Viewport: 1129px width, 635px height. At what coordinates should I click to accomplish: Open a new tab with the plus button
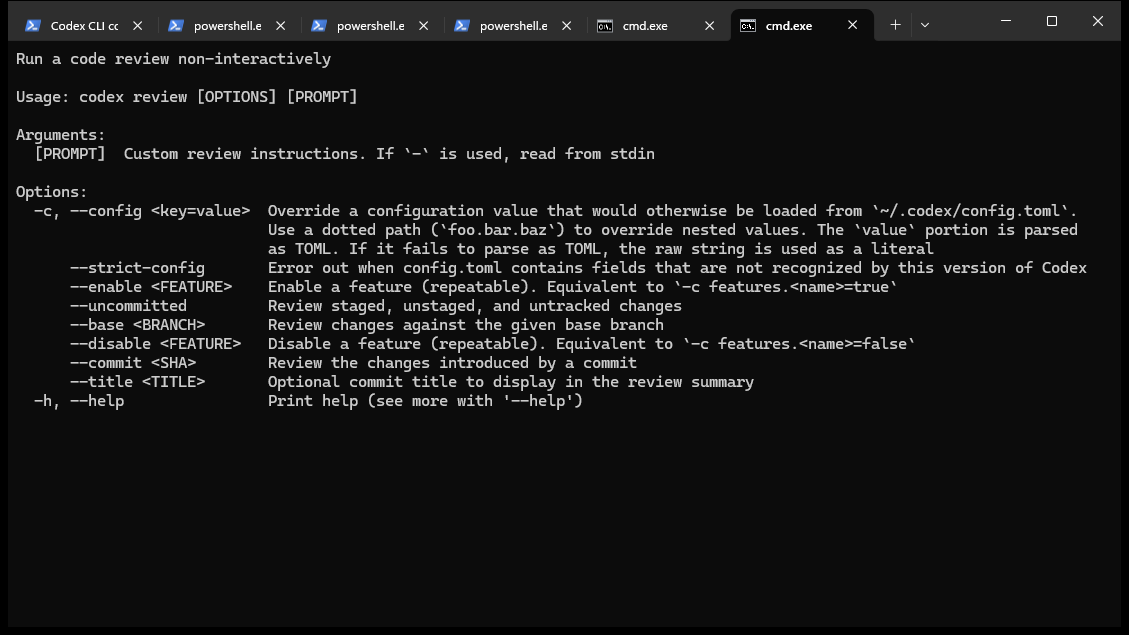(895, 25)
